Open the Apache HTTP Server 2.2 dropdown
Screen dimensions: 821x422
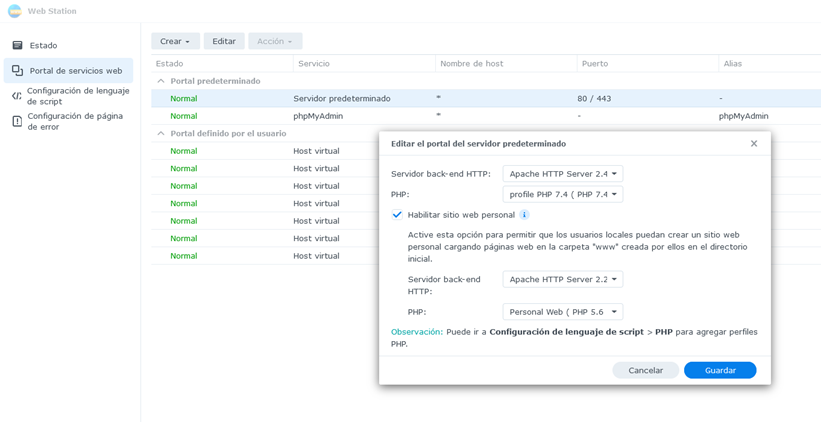[x=562, y=280]
